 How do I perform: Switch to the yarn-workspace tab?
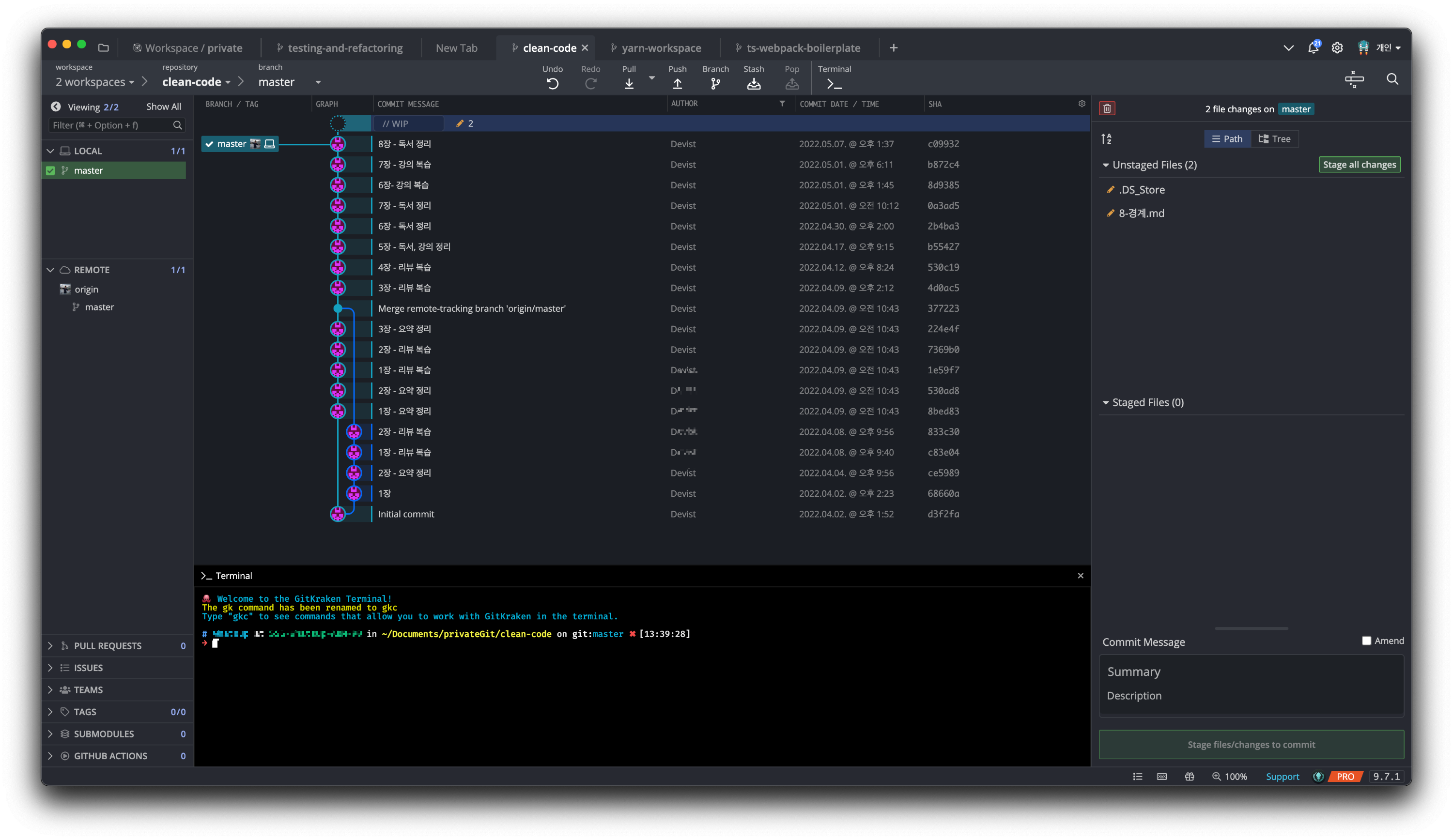pos(661,48)
